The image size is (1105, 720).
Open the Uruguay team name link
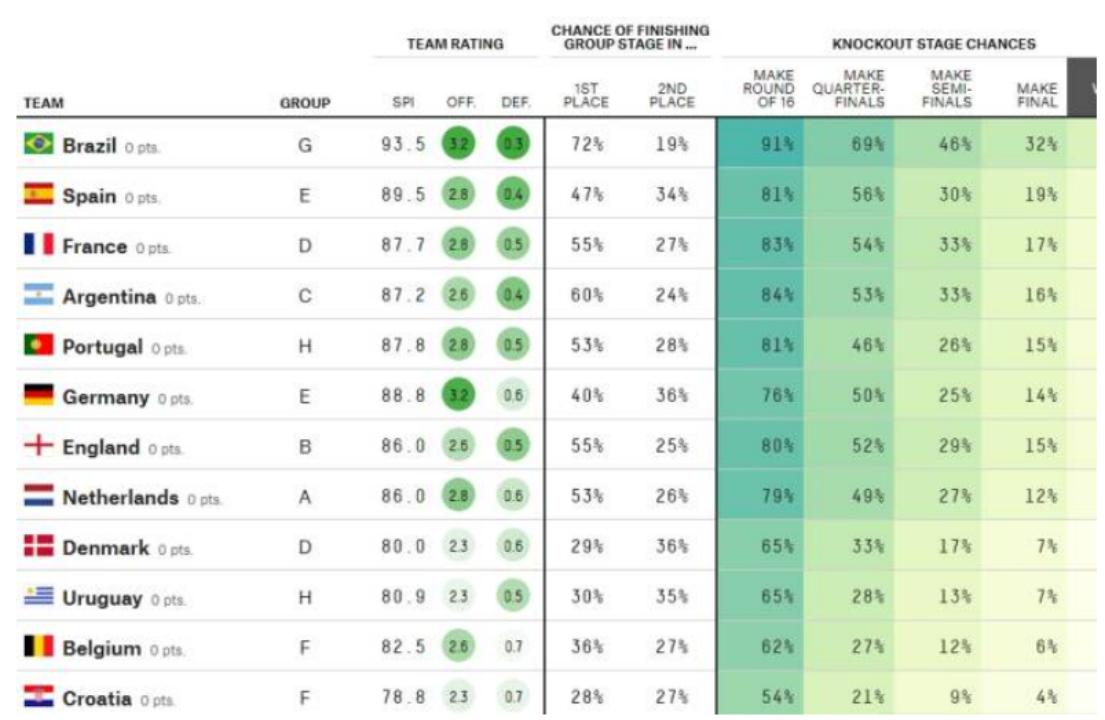[x=103, y=598]
